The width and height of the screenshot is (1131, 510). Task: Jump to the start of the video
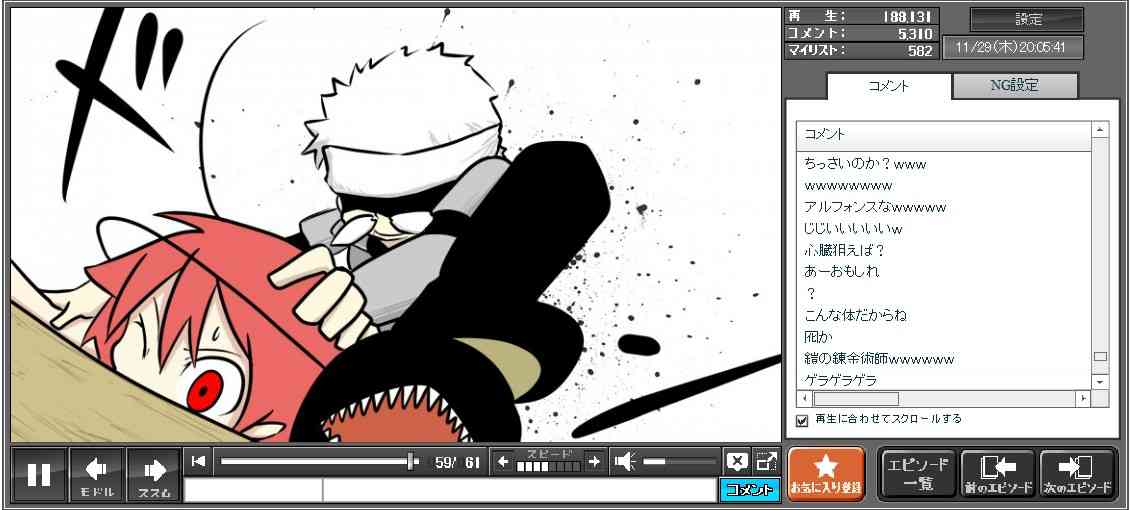pos(199,461)
